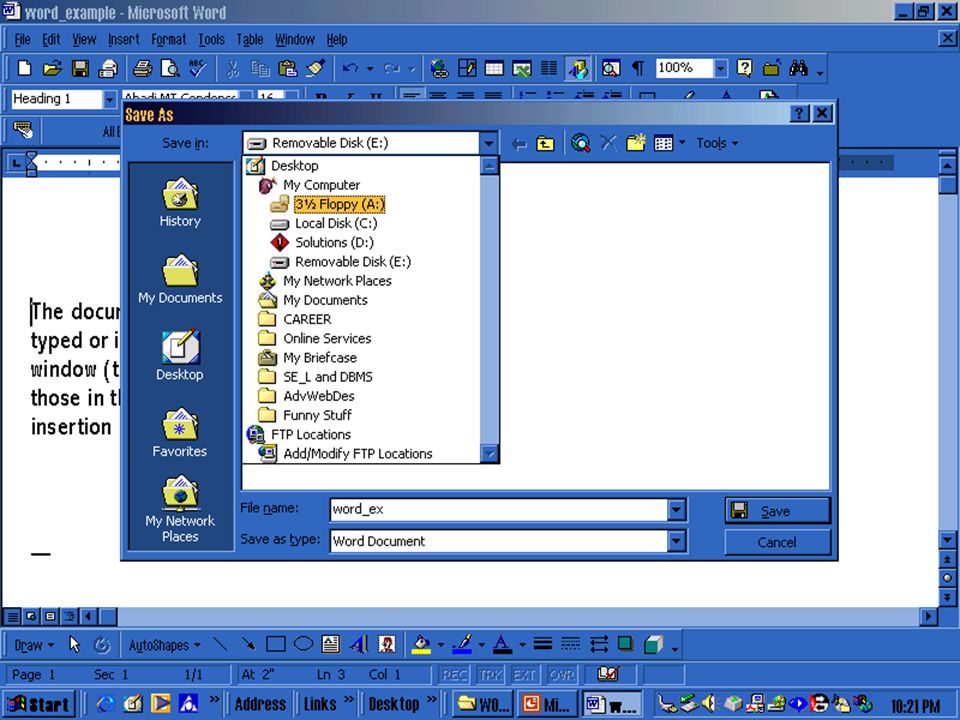Click the Insert WordArt icon on Draw toolbar

pos(359,644)
